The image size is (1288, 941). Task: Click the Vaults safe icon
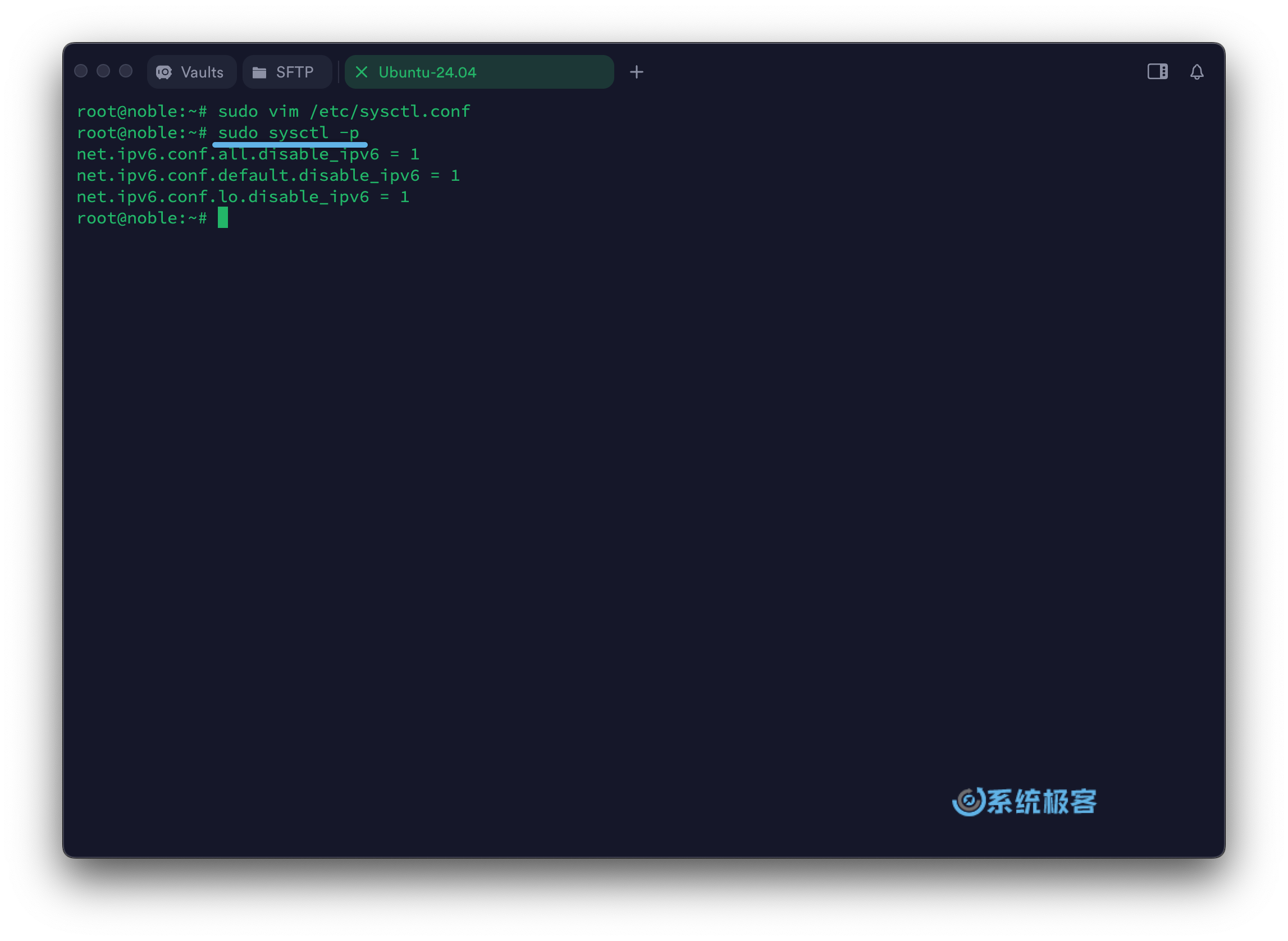pyautogui.click(x=164, y=72)
